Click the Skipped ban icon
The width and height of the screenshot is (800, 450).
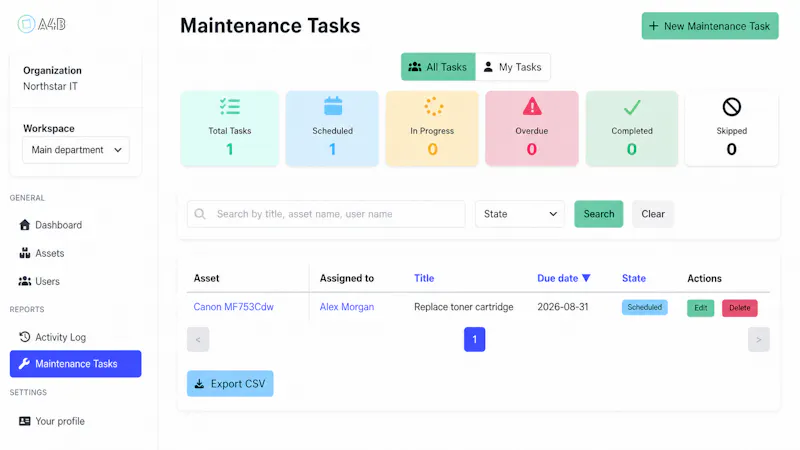point(732,107)
